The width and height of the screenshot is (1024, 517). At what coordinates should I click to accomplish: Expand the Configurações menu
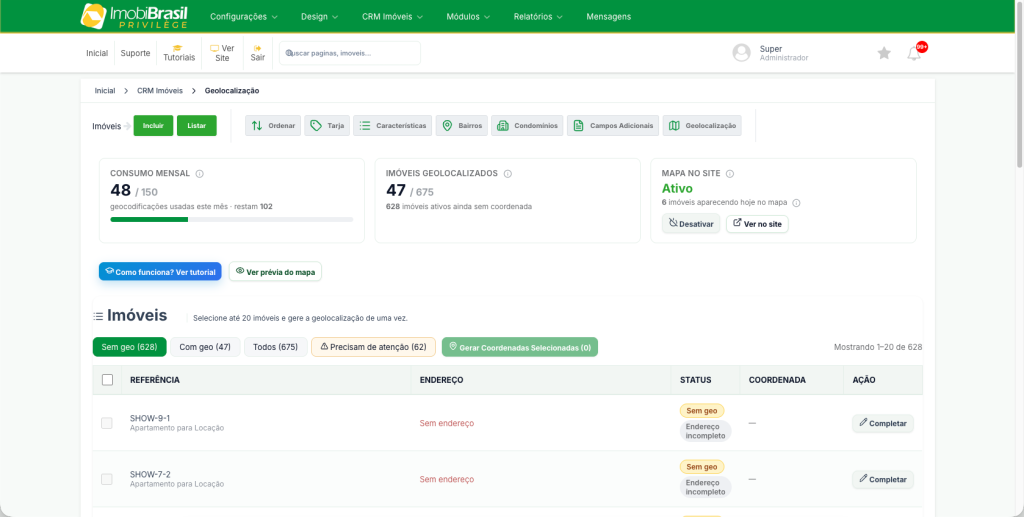pos(244,17)
